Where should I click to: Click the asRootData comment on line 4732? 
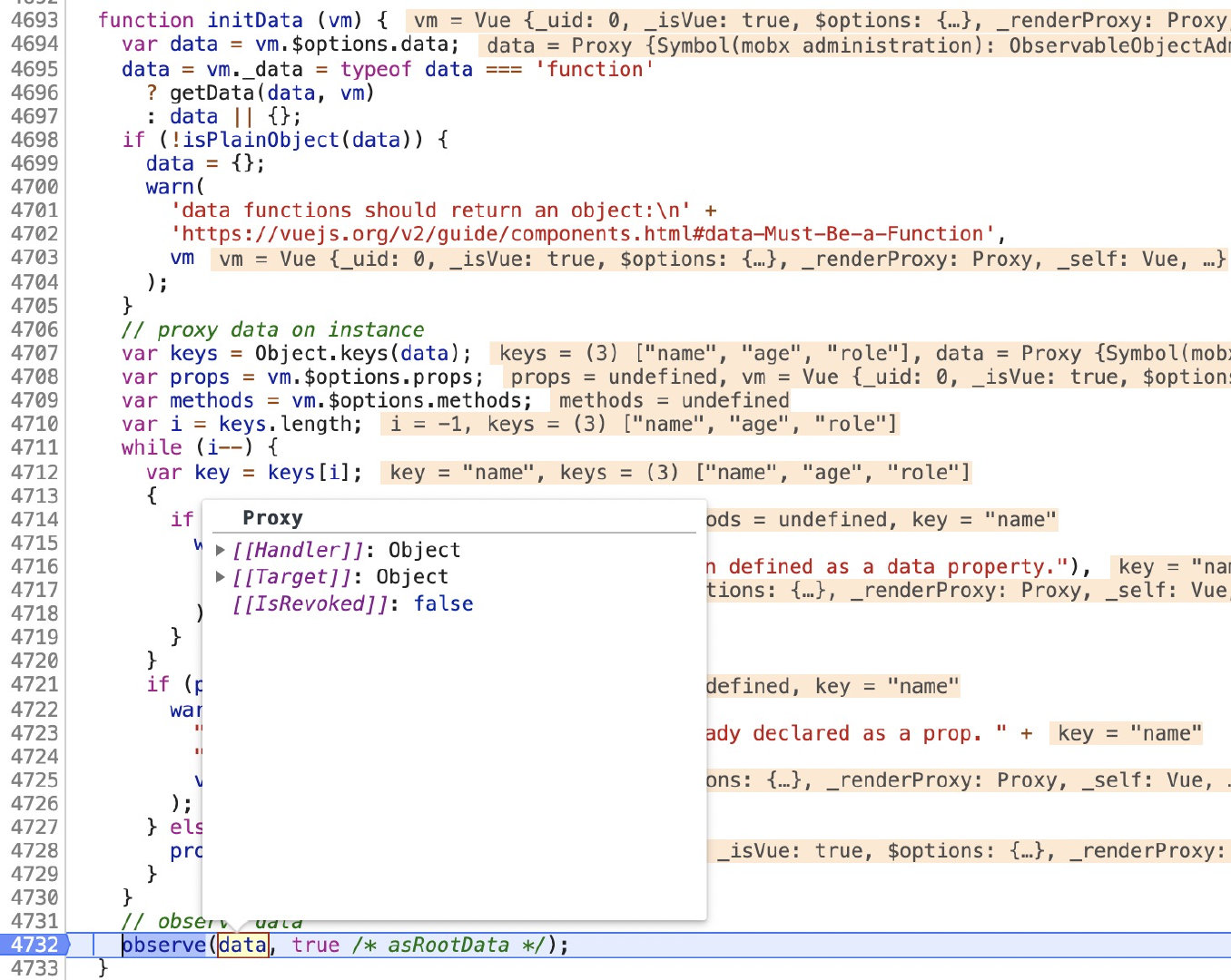coord(449,945)
